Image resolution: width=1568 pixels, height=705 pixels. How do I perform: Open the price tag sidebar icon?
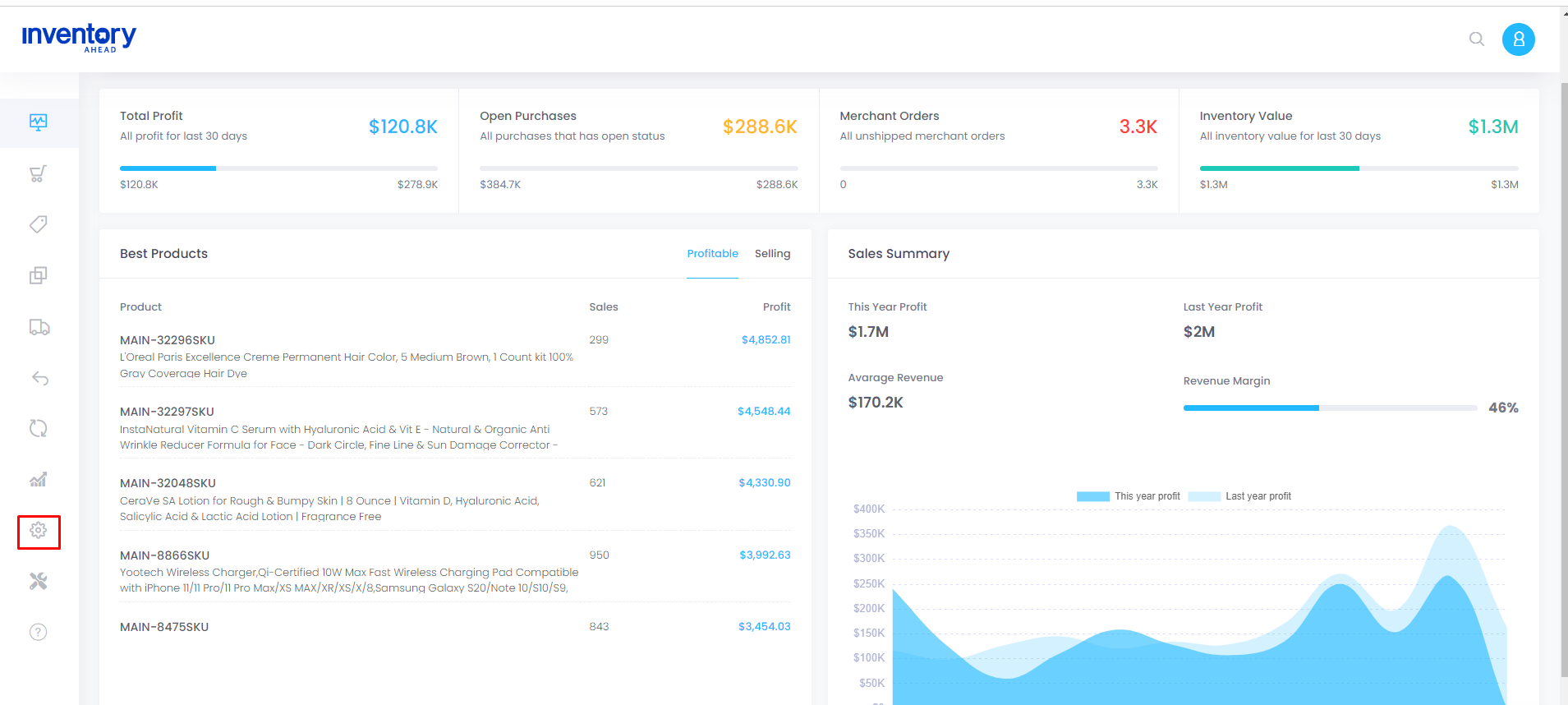click(x=39, y=224)
